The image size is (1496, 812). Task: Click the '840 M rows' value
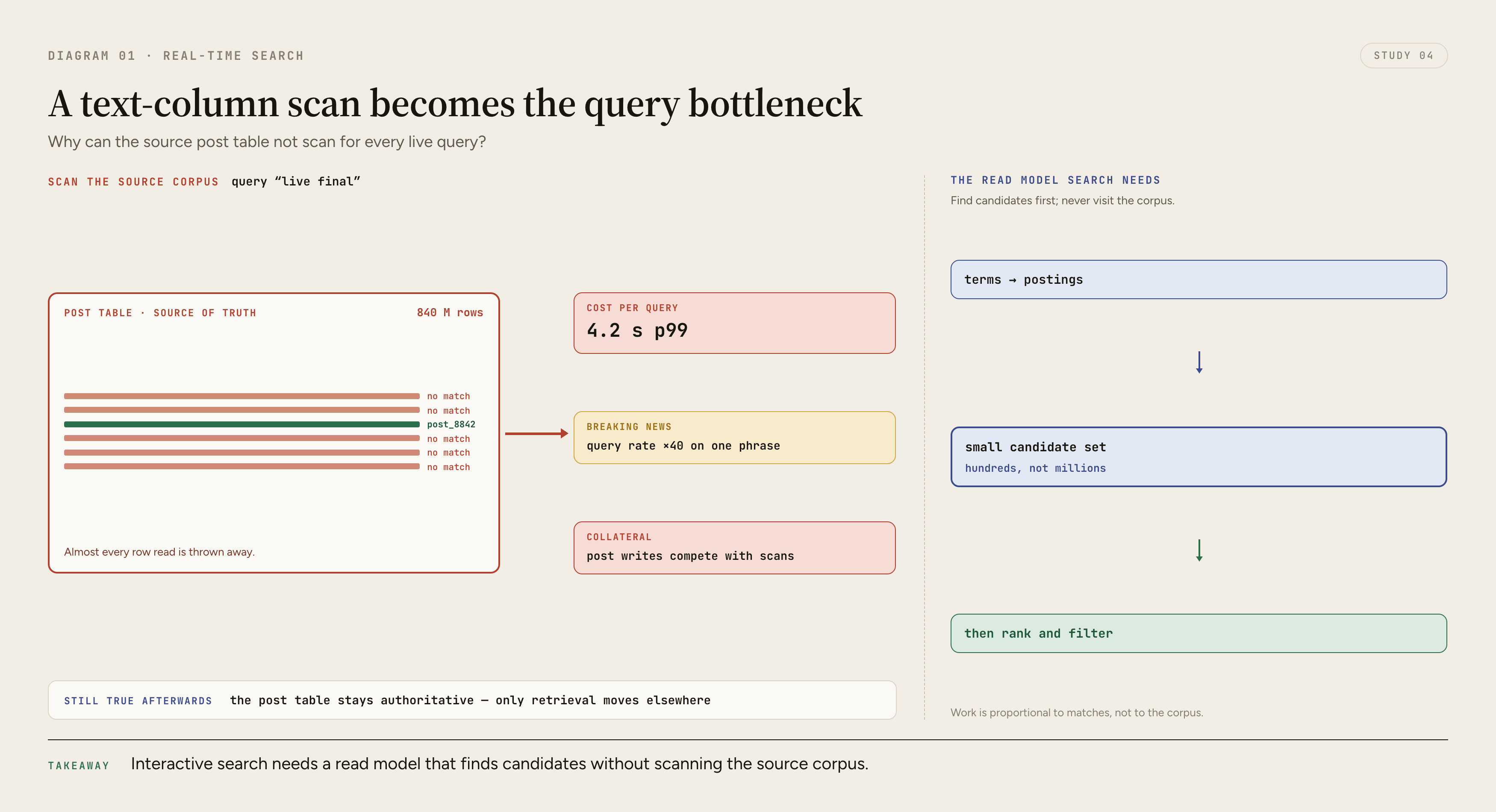click(x=450, y=312)
